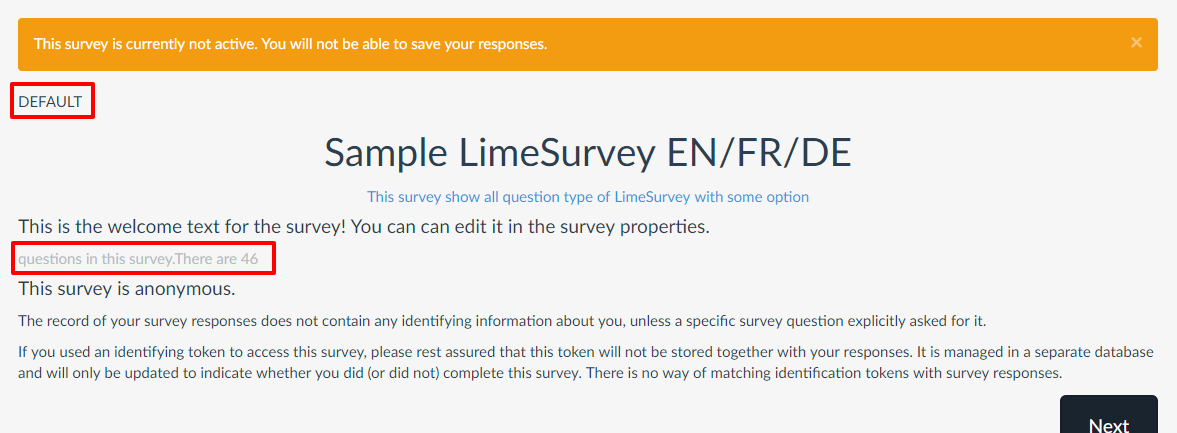Viewport: 1177px width, 433px height.
Task: Click the blue survey description text
Action: click(588, 197)
